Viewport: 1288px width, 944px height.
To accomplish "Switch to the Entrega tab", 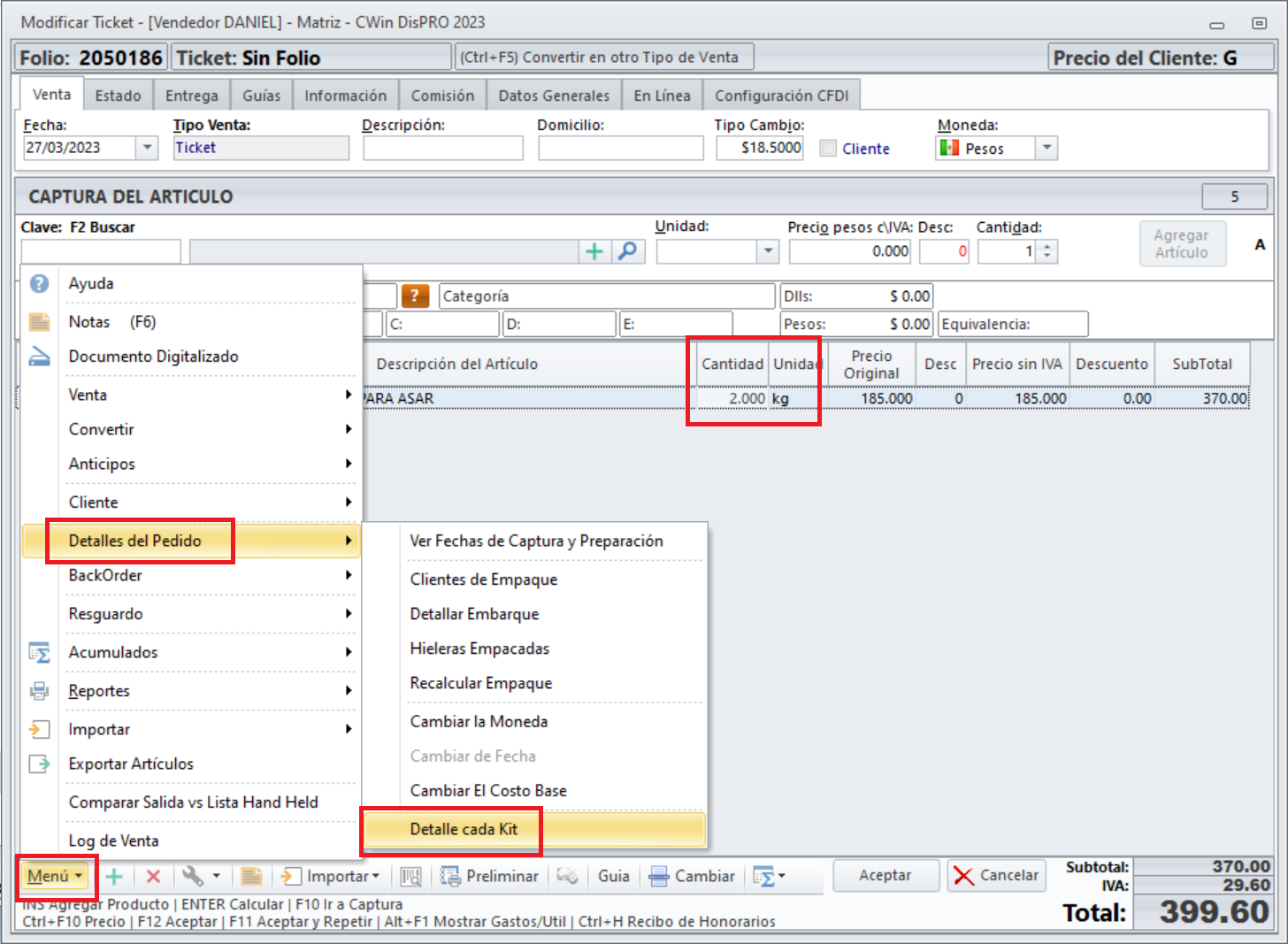I will click(191, 95).
